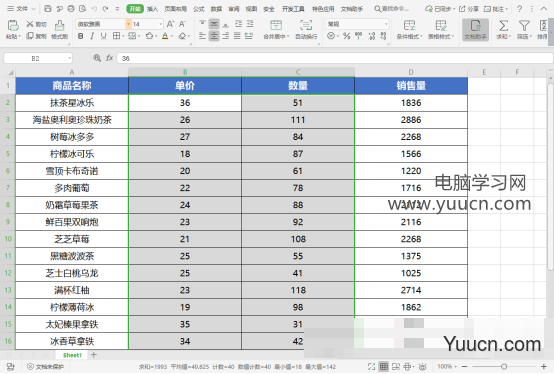Switch to normal grid view mode
Image resolution: width=554 pixels, height=374 pixels.
(384, 367)
